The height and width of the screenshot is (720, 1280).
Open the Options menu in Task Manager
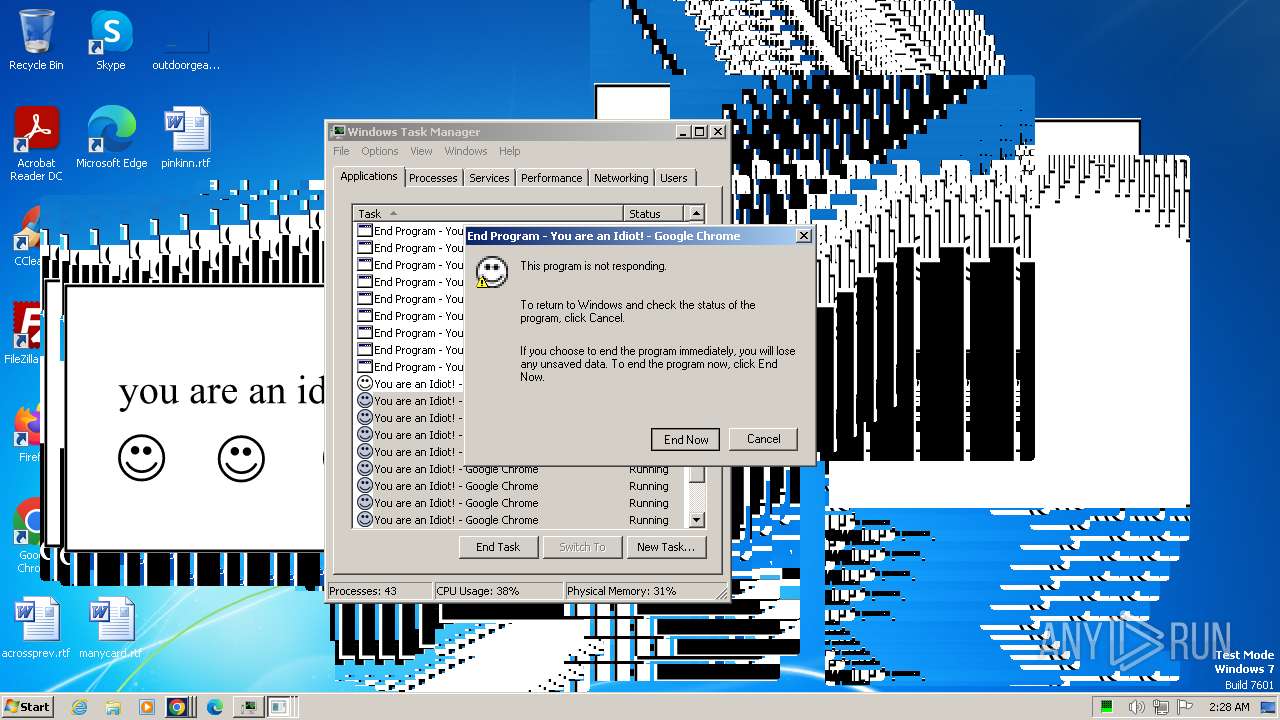[380, 151]
